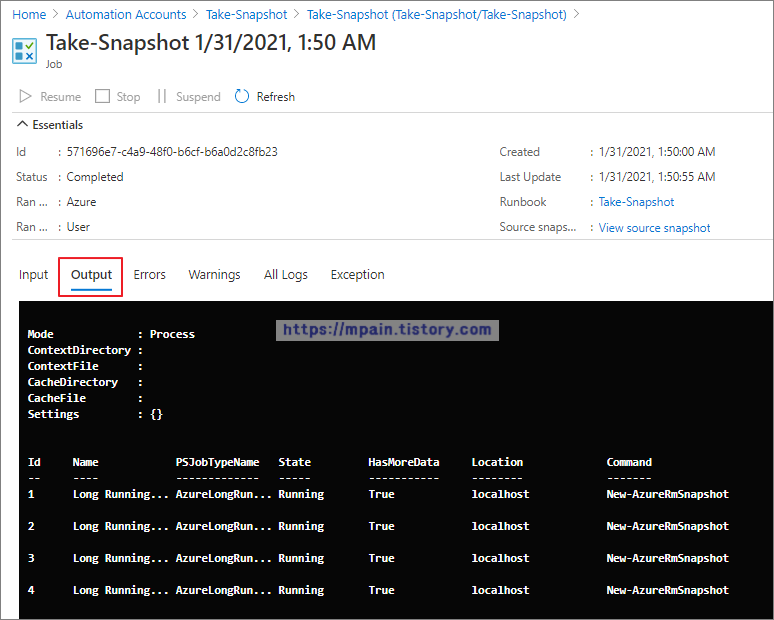Viewport: 774px width, 620px height.
Task: Collapse the Essentials section chevron
Action: [x=22, y=124]
